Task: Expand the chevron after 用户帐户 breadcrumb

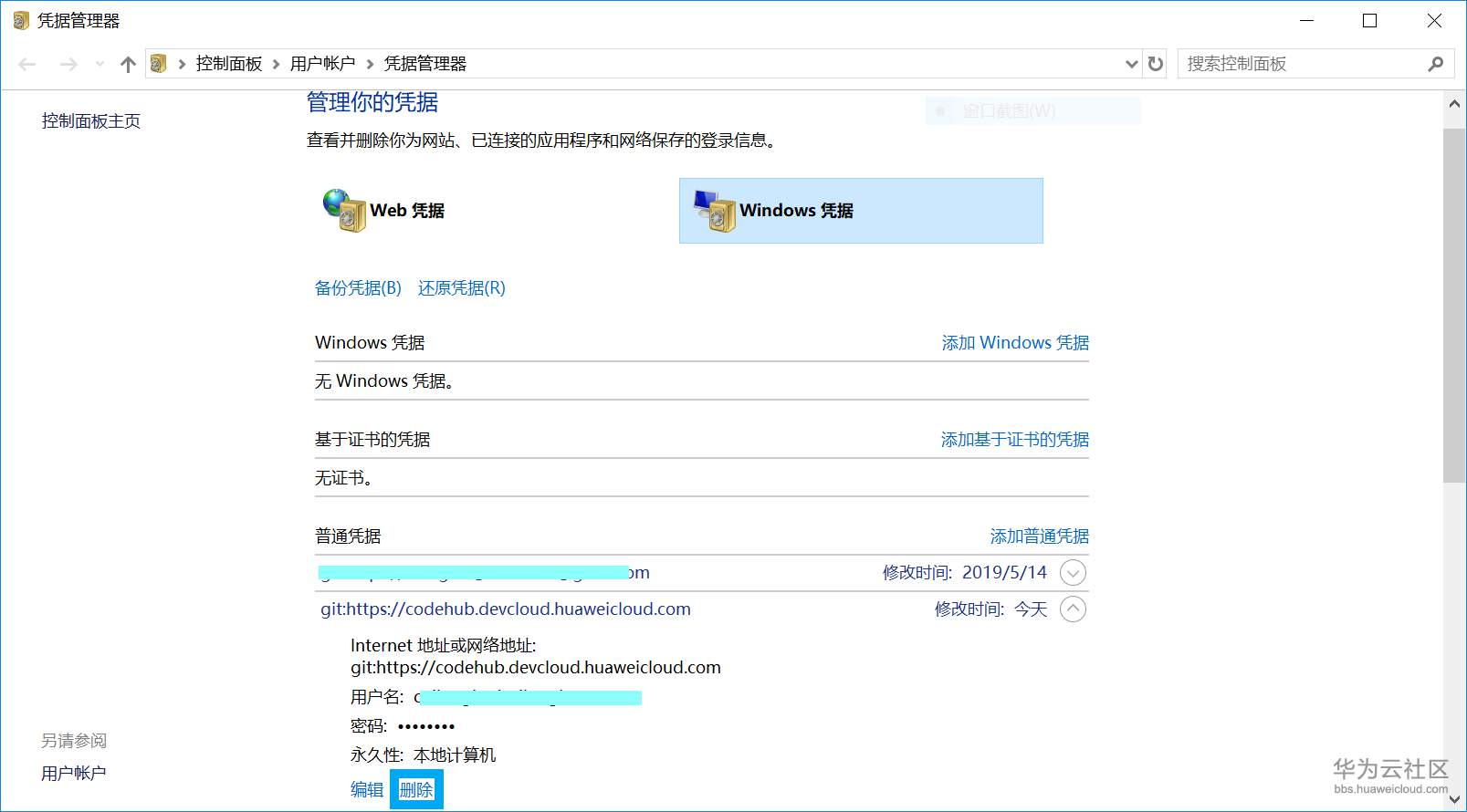Action: click(x=370, y=64)
